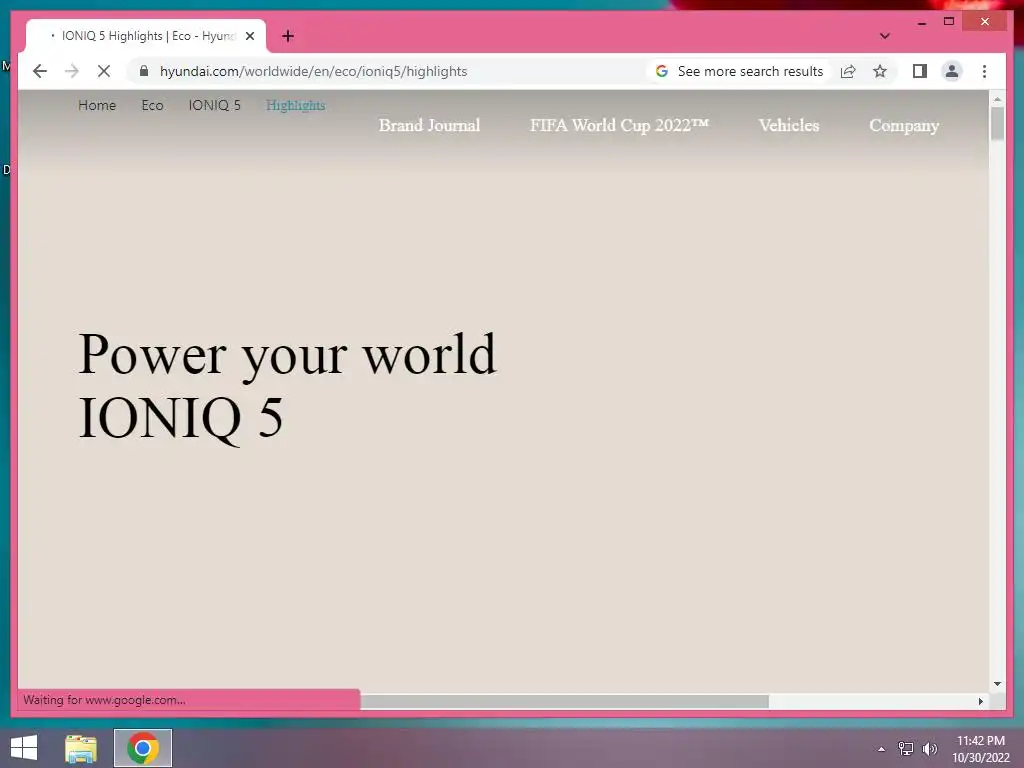The image size is (1024, 768).
Task: Stop loading the page
Action: [x=104, y=71]
